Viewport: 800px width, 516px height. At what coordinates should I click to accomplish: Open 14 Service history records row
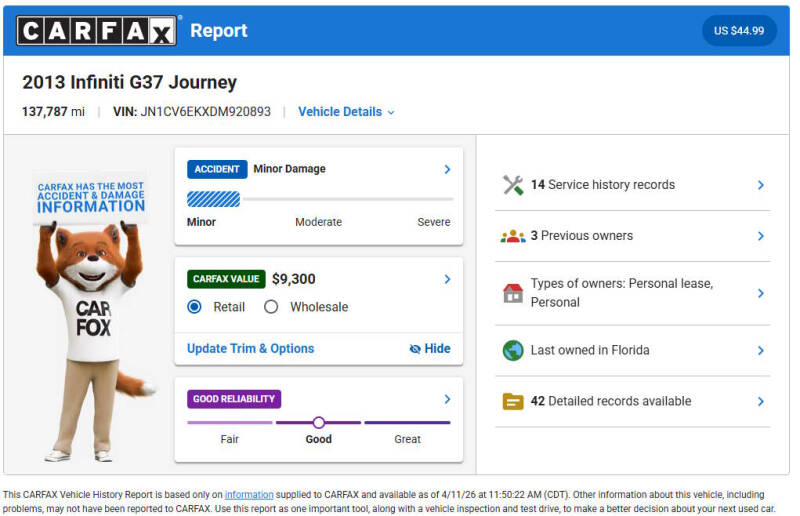[633, 185]
